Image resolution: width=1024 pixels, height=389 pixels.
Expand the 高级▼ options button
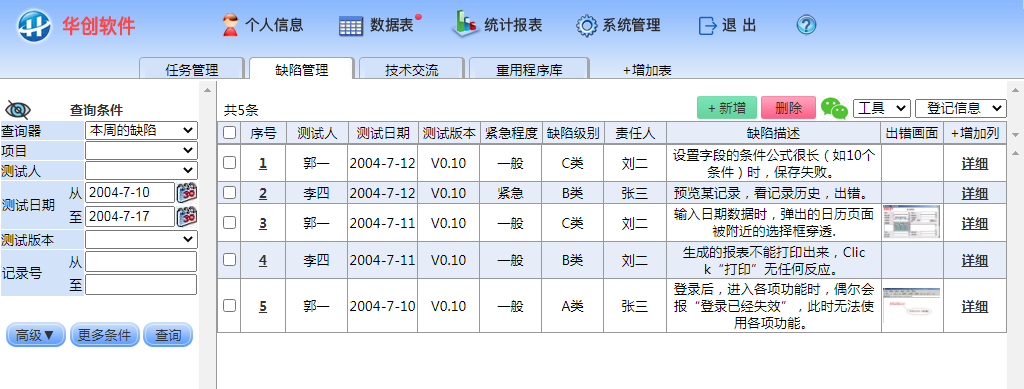[36, 335]
